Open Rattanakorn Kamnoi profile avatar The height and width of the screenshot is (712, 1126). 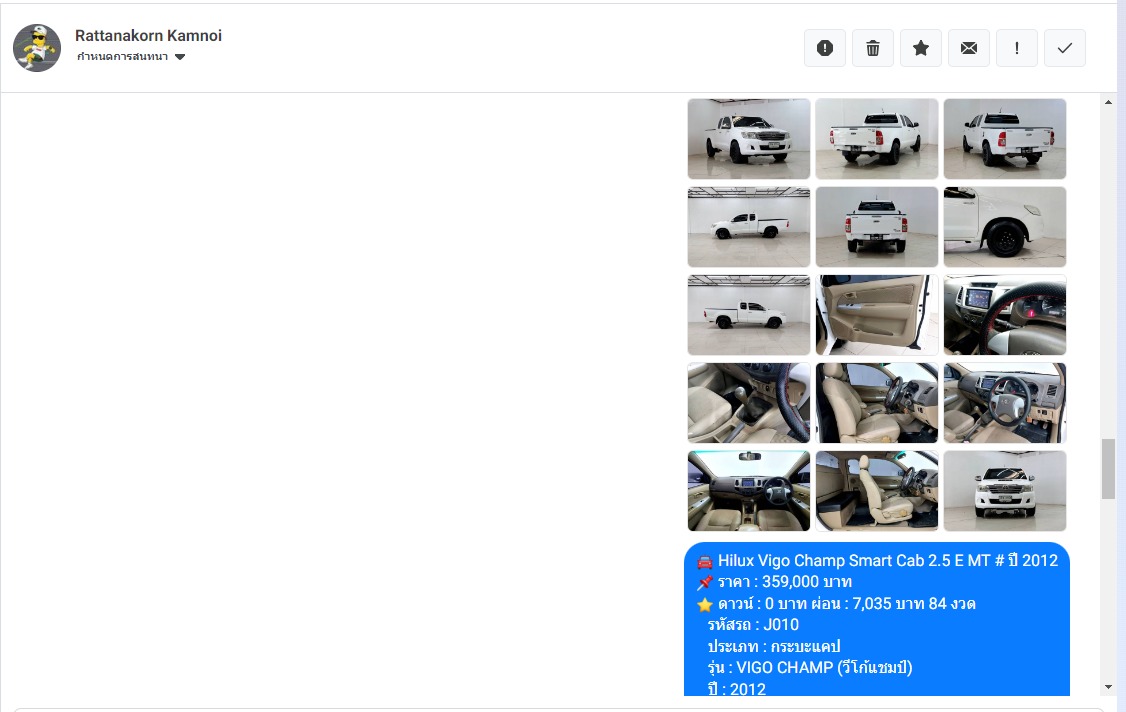pyautogui.click(x=37, y=48)
